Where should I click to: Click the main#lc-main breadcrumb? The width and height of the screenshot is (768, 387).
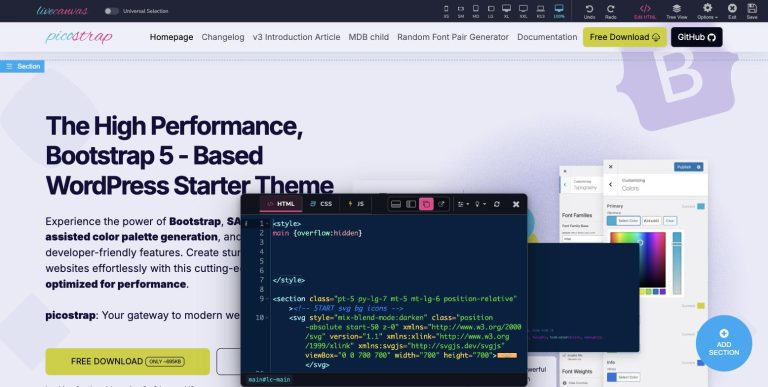pos(269,380)
